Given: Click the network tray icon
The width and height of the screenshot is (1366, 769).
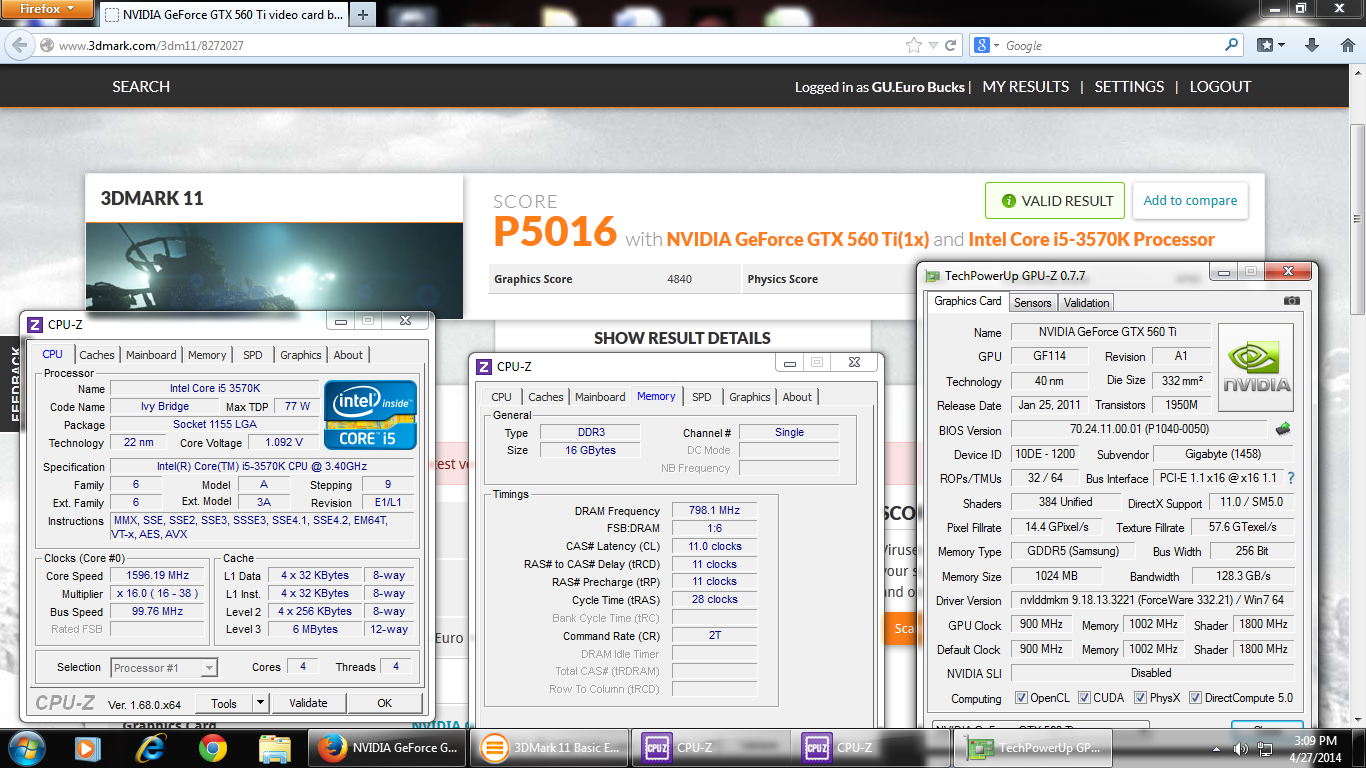Looking at the screenshot, I should 1264,748.
